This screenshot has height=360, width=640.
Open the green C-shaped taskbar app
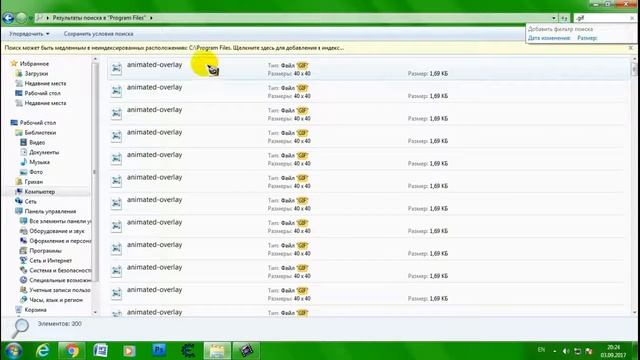tap(188, 351)
